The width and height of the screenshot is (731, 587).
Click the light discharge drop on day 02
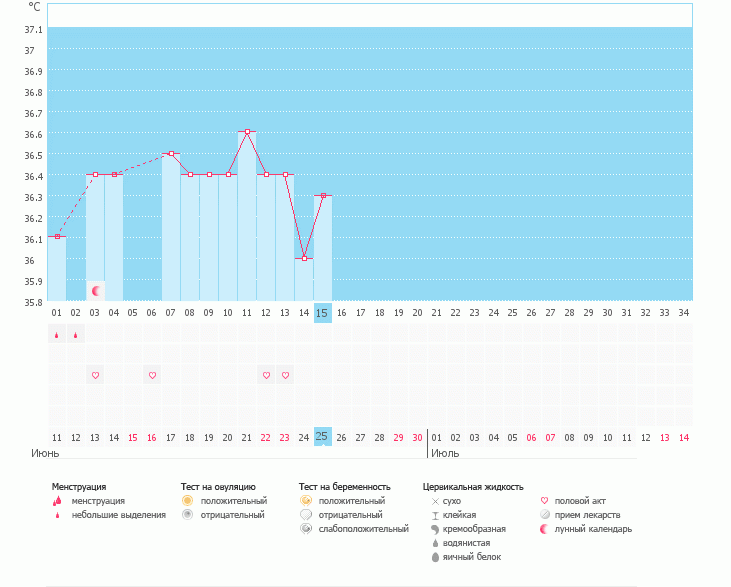click(x=76, y=336)
